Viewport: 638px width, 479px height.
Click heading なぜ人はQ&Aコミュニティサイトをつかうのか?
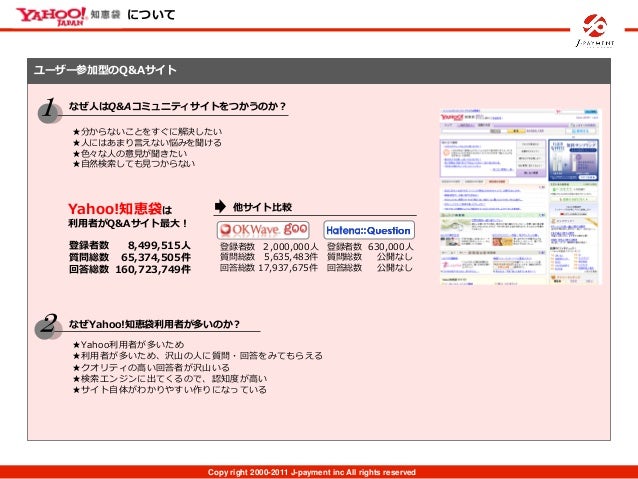(177, 106)
